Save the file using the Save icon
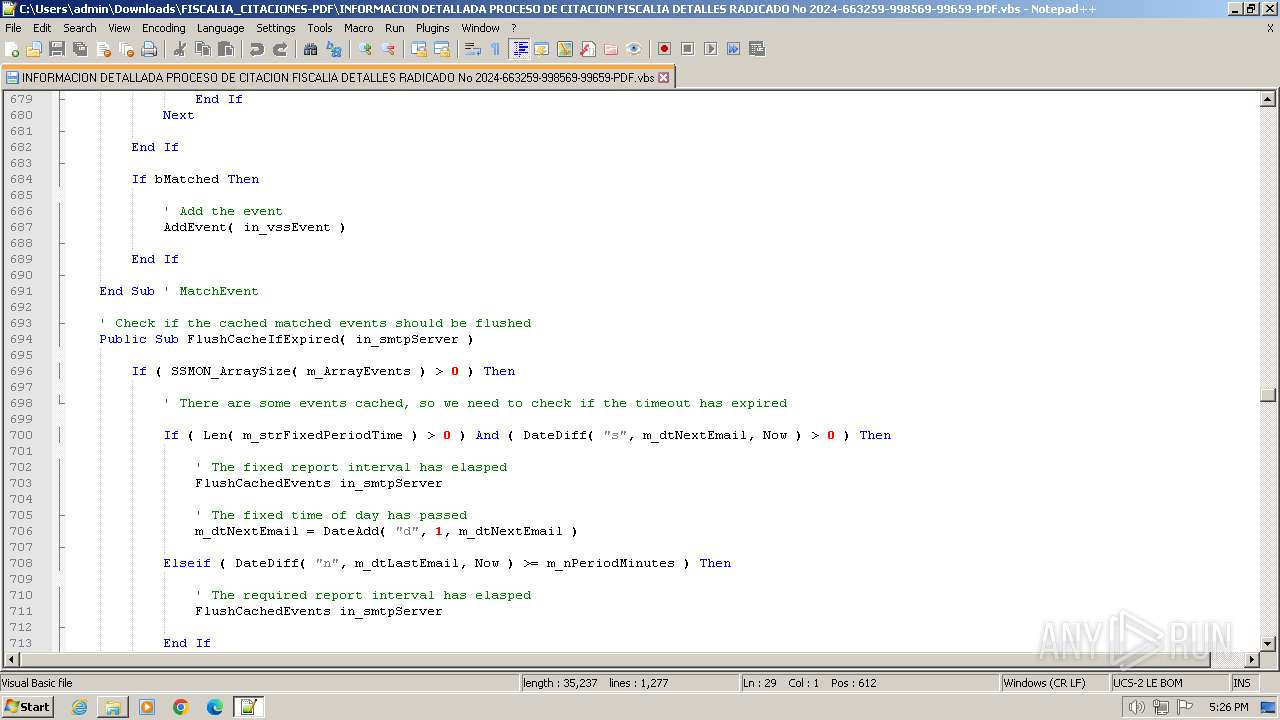The height and width of the screenshot is (720, 1280). pyautogui.click(x=57, y=49)
